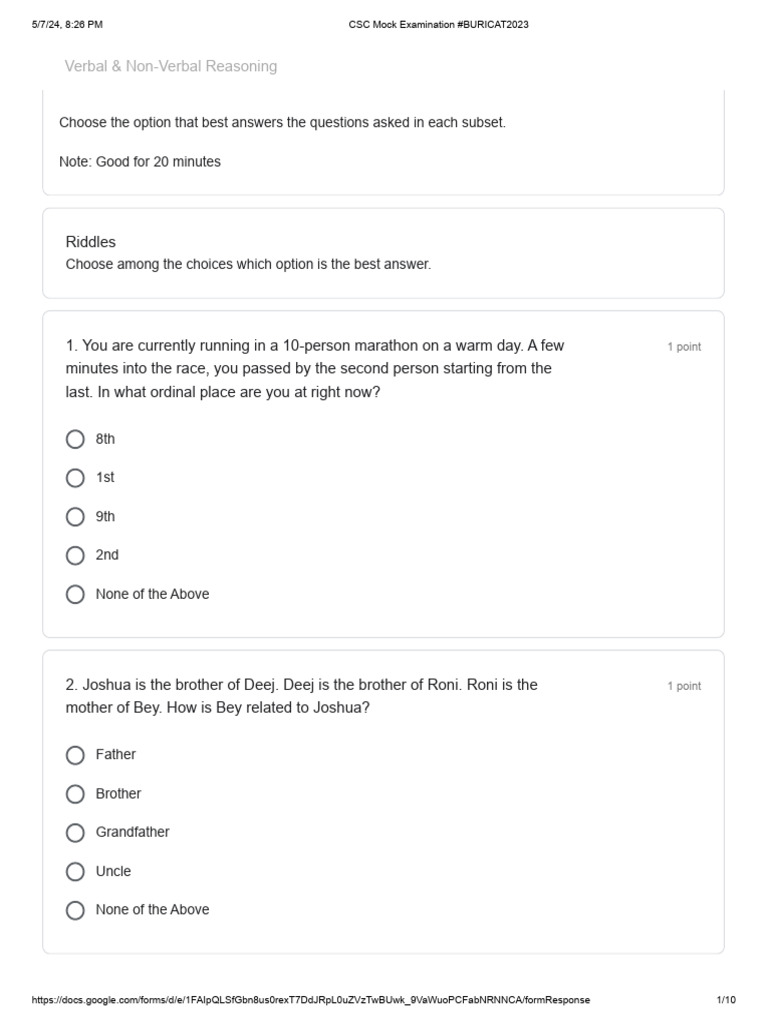Click the Google Forms URL in footer
This screenshot has width=768, height=1024.
[x=311, y=1000]
